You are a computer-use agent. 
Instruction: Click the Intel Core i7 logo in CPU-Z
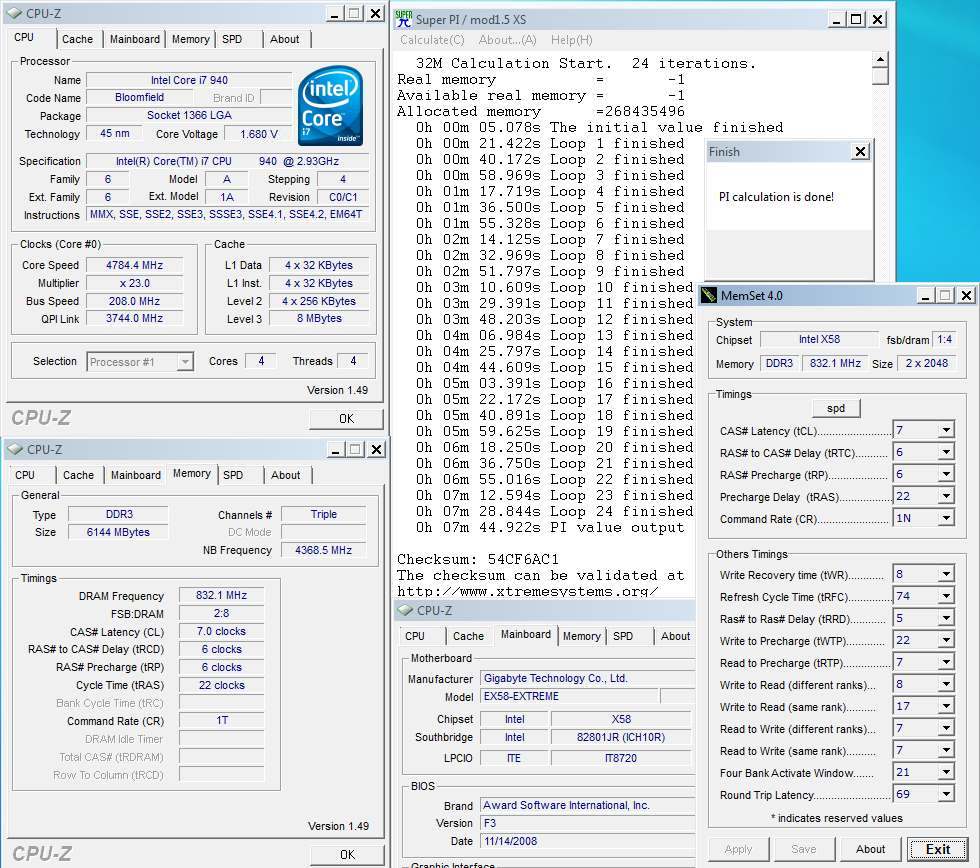330,106
